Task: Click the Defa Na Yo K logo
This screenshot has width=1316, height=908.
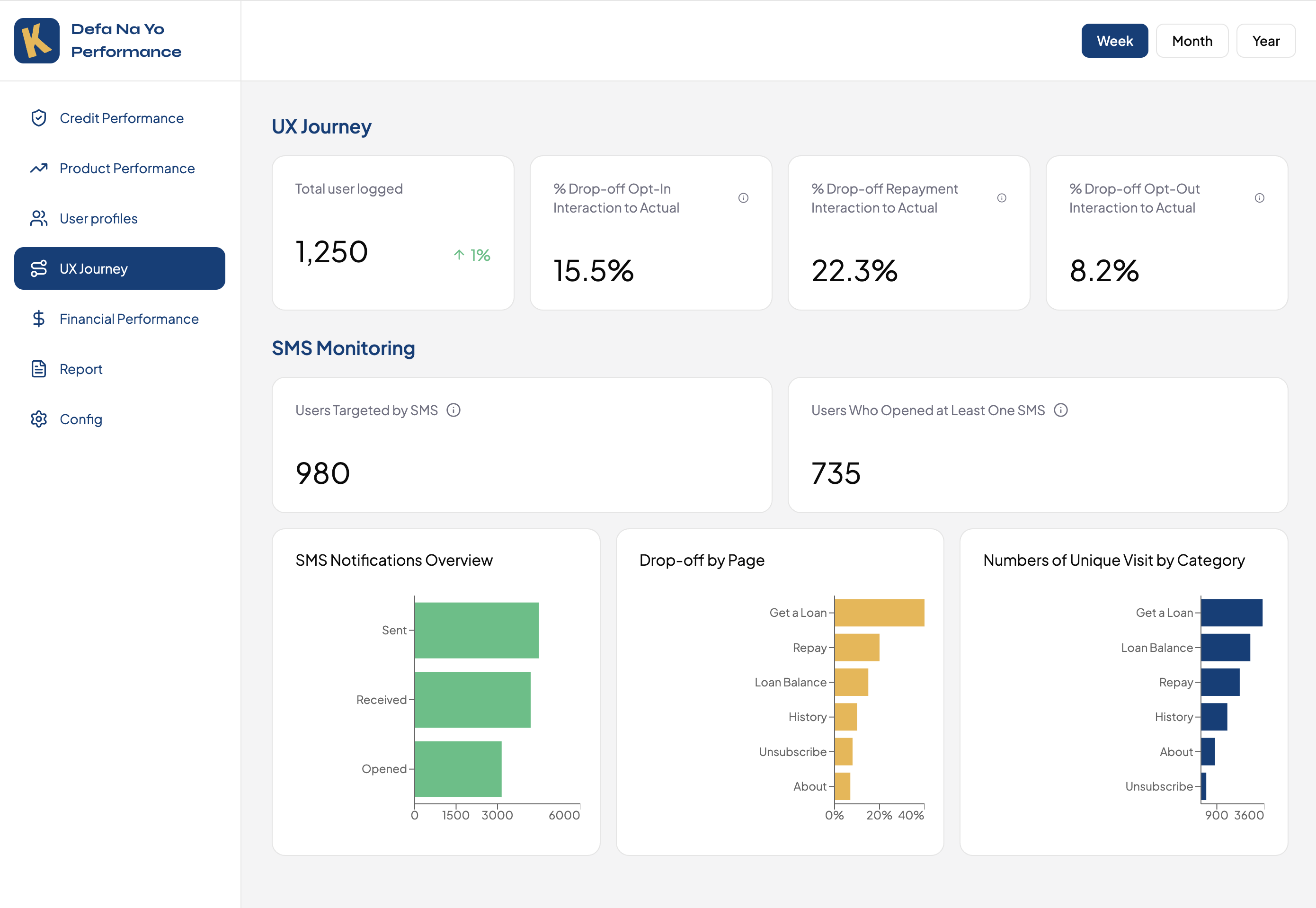Action: tap(37, 40)
